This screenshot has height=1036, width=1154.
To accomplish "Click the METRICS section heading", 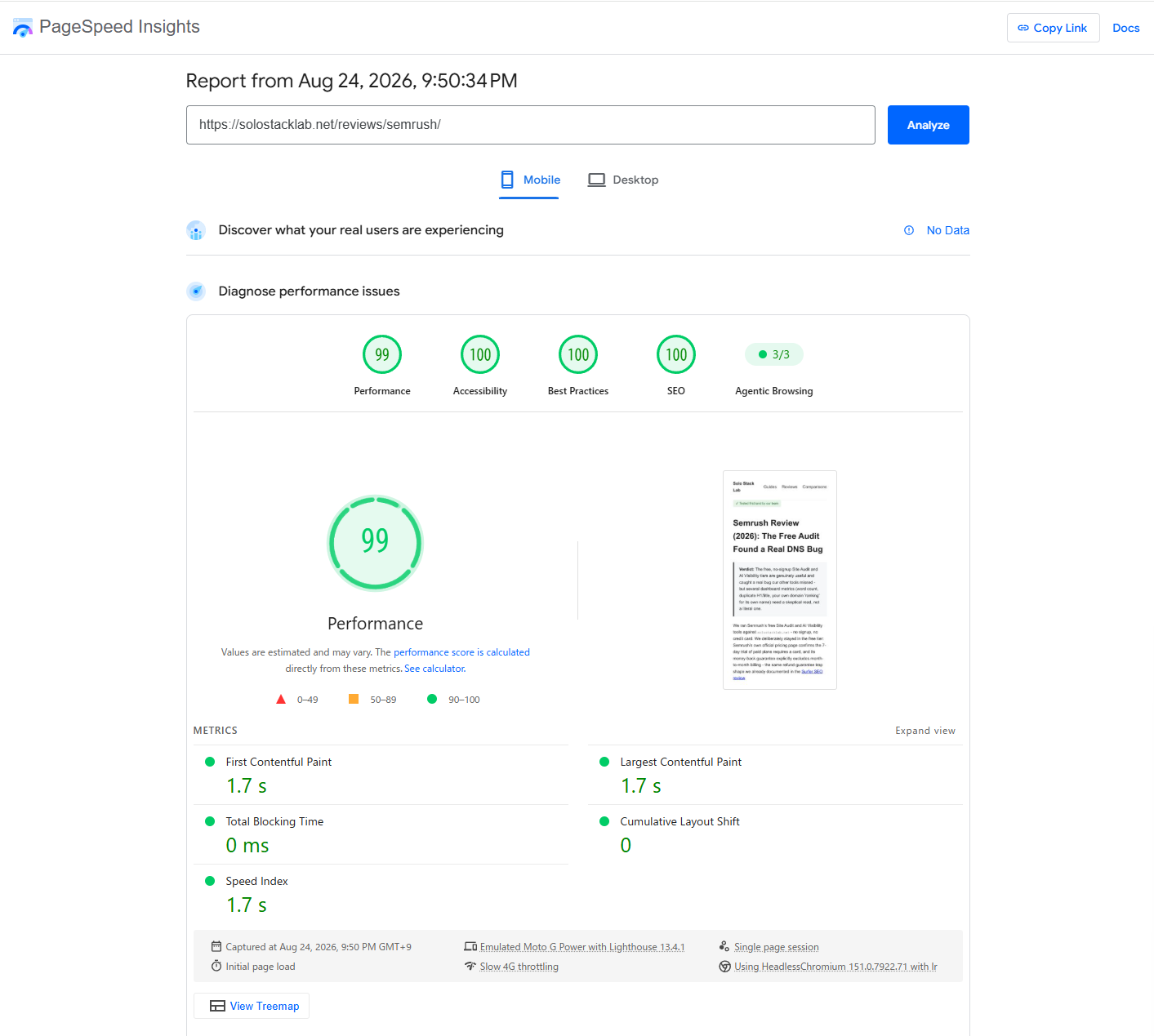I will pyautogui.click(x=216, y=731).
